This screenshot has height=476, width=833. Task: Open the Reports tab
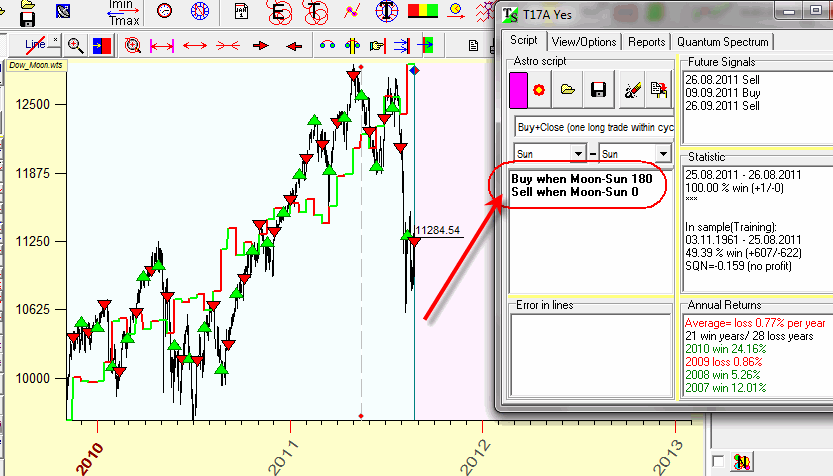pyautogui.click(x=648, y=42)
